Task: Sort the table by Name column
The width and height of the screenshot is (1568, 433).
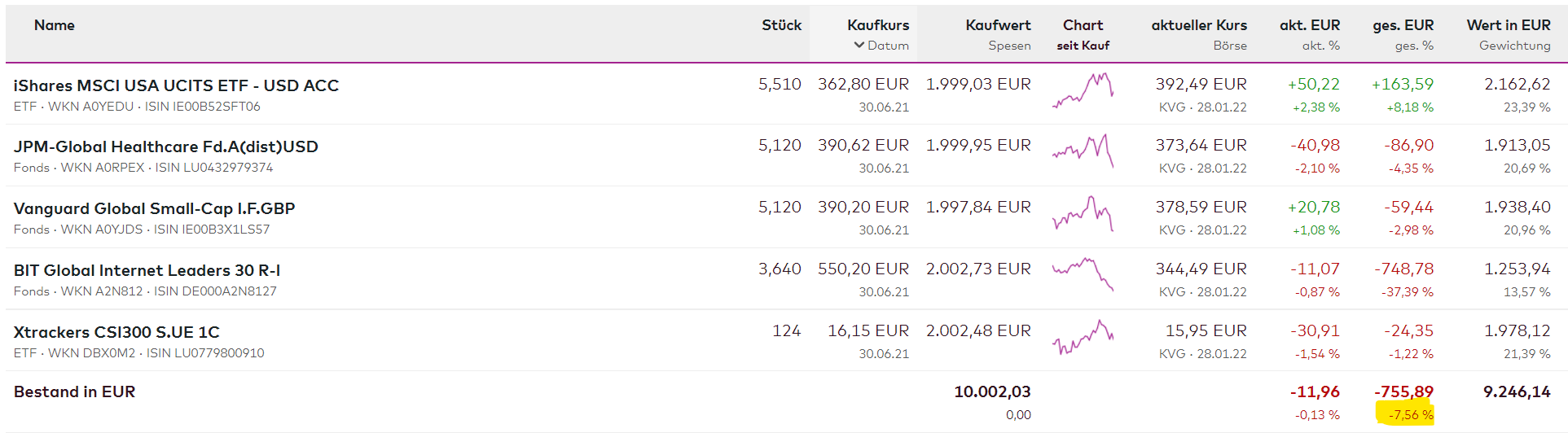Action: 54,25
